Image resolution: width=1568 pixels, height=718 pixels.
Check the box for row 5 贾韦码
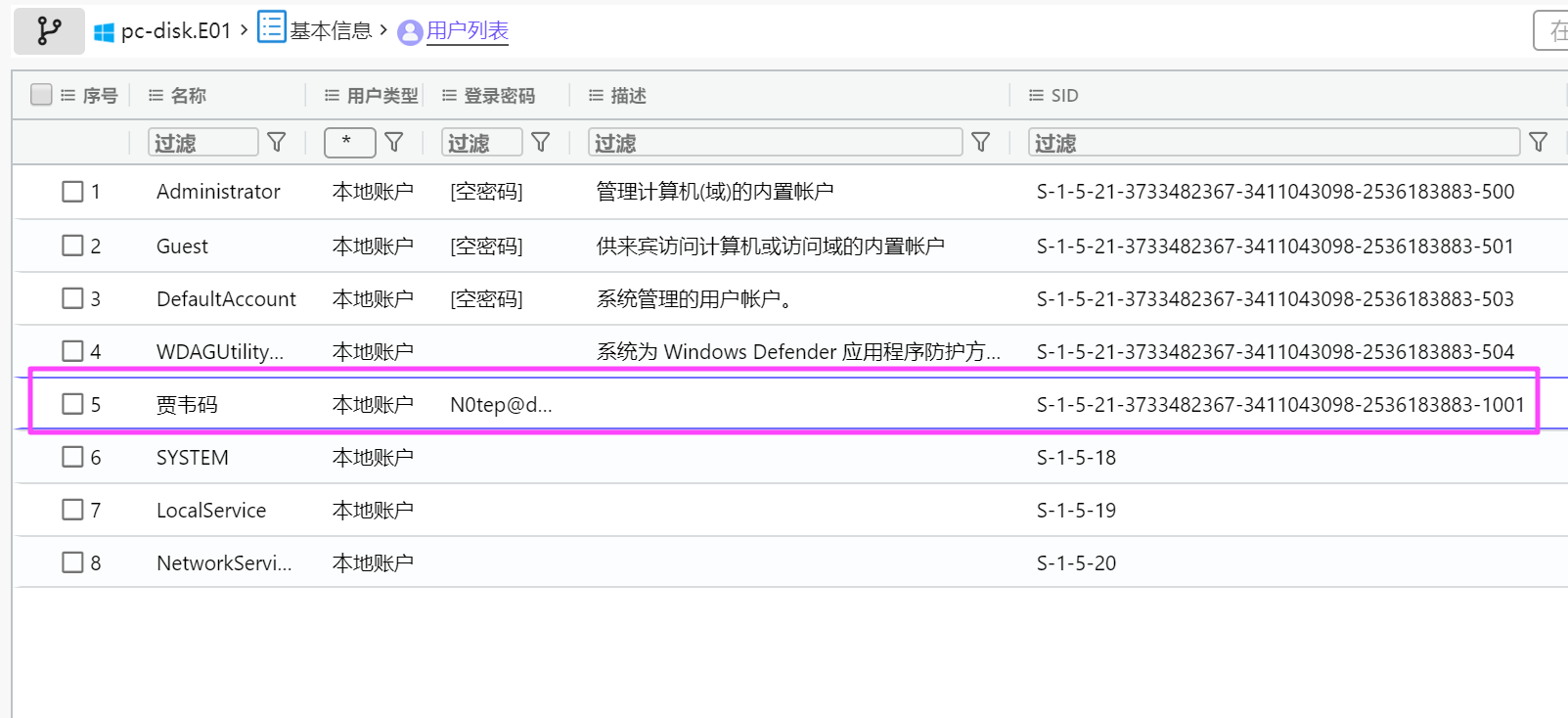[72, 404]
